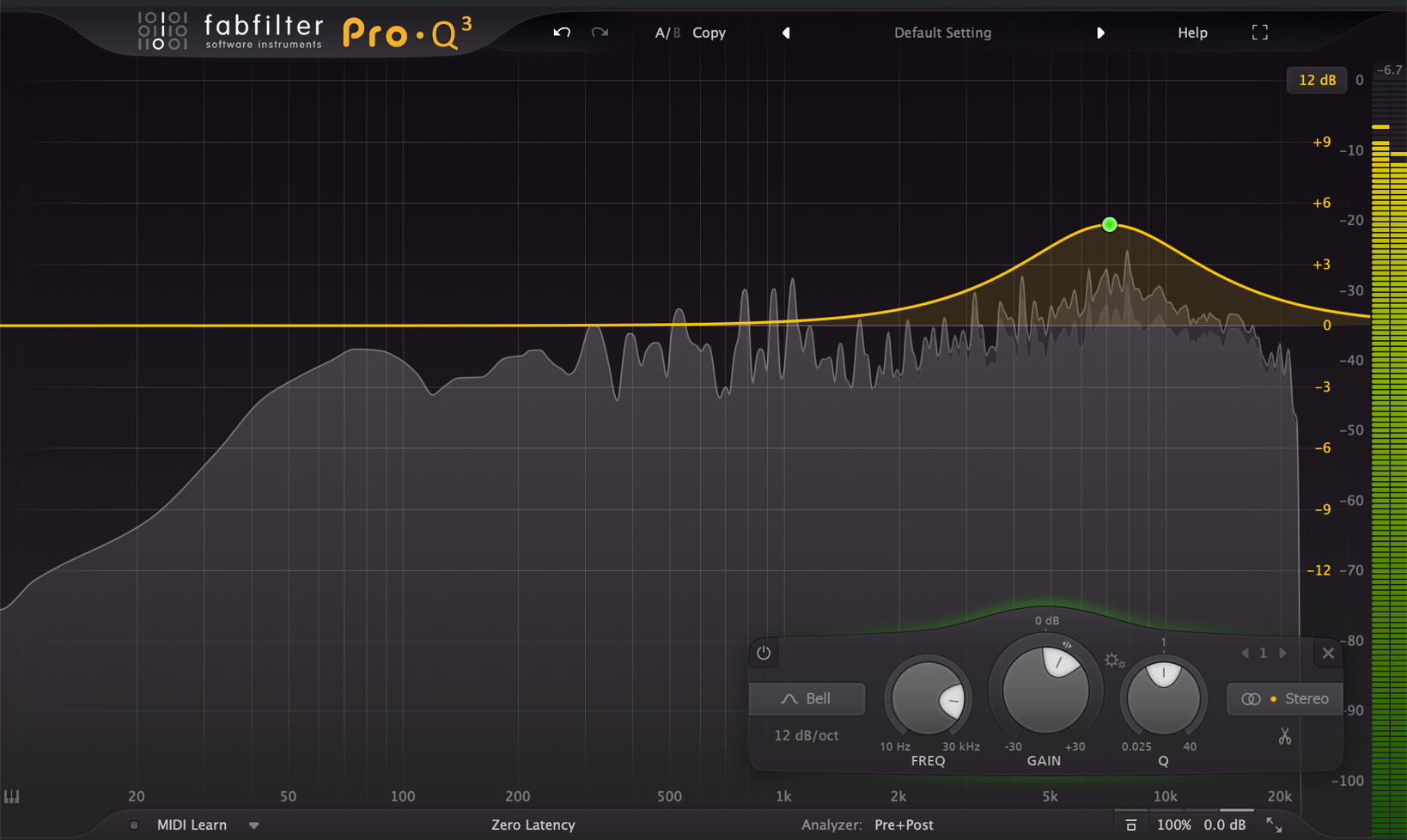
Task: Click the 100% output scale value
Action: (1173, 825)
